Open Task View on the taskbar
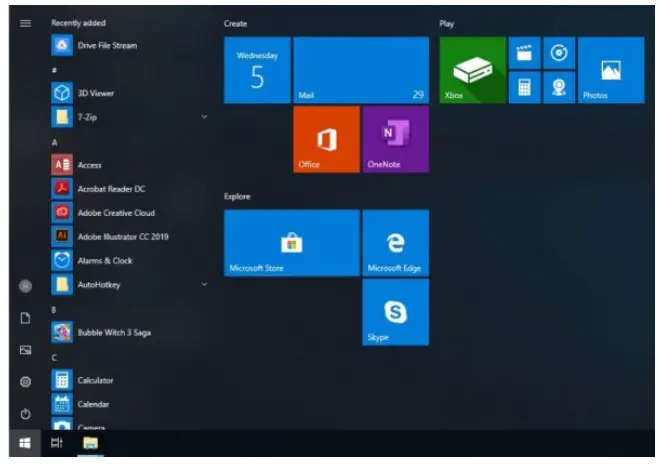The height and width of the screenshot is (468, 659). [57, 443]
